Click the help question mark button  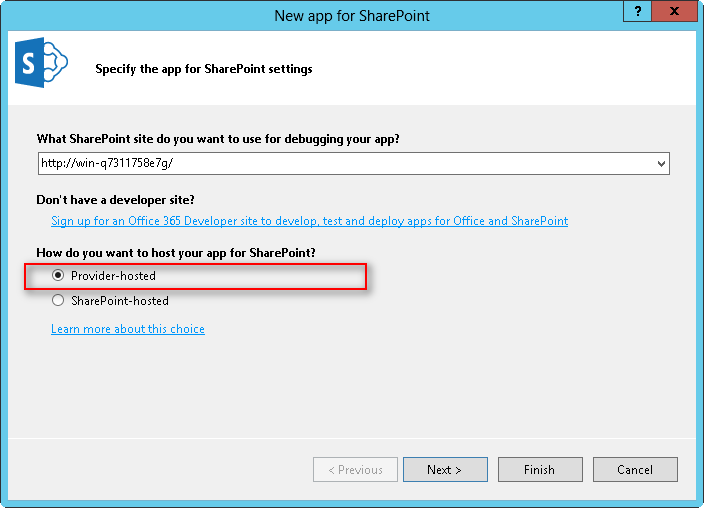point(635,11)
